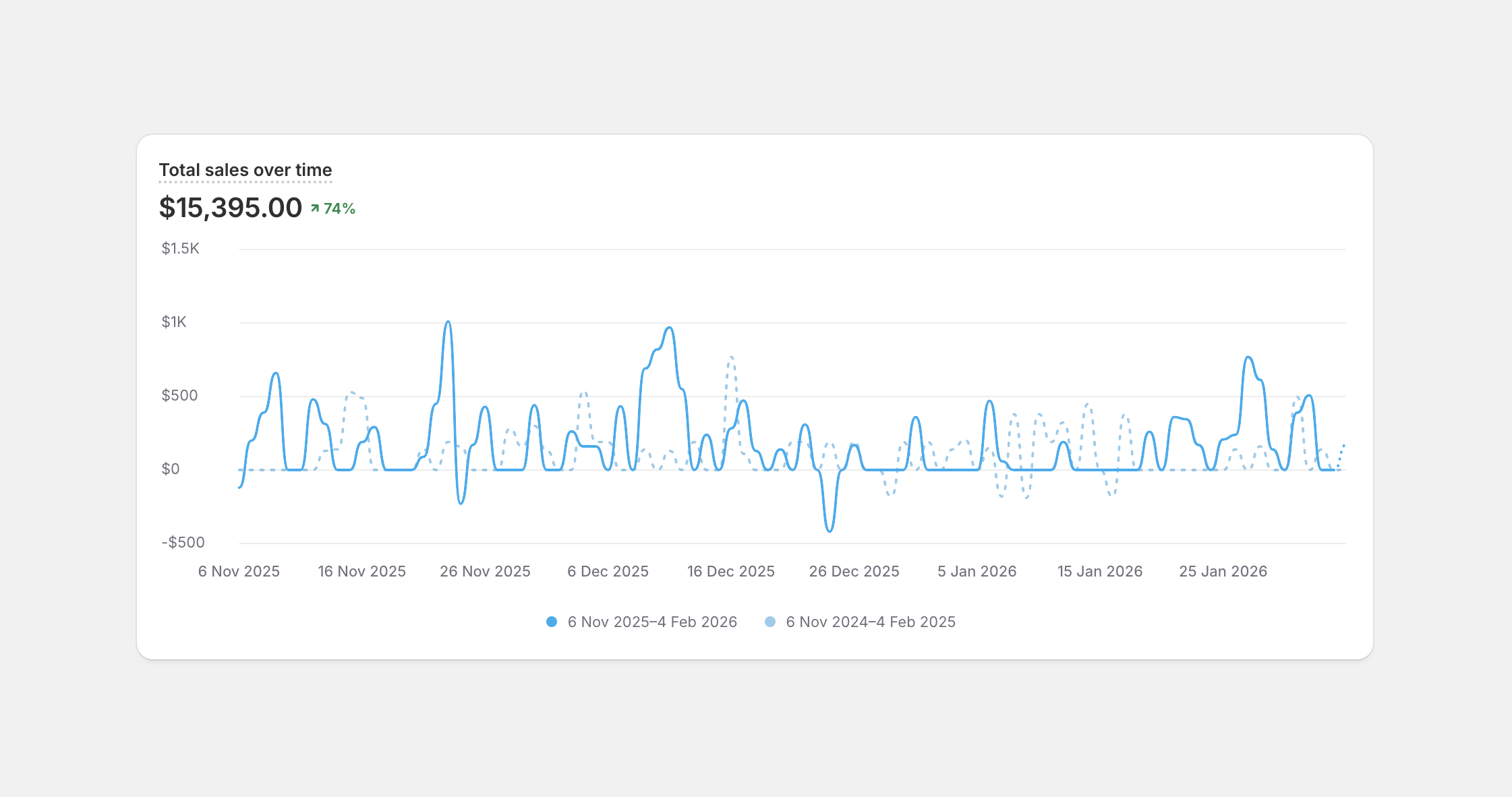Click the 15 Jan 2026 axis label
This screenshot has height=797, width=1512.
coord(1099,571)
